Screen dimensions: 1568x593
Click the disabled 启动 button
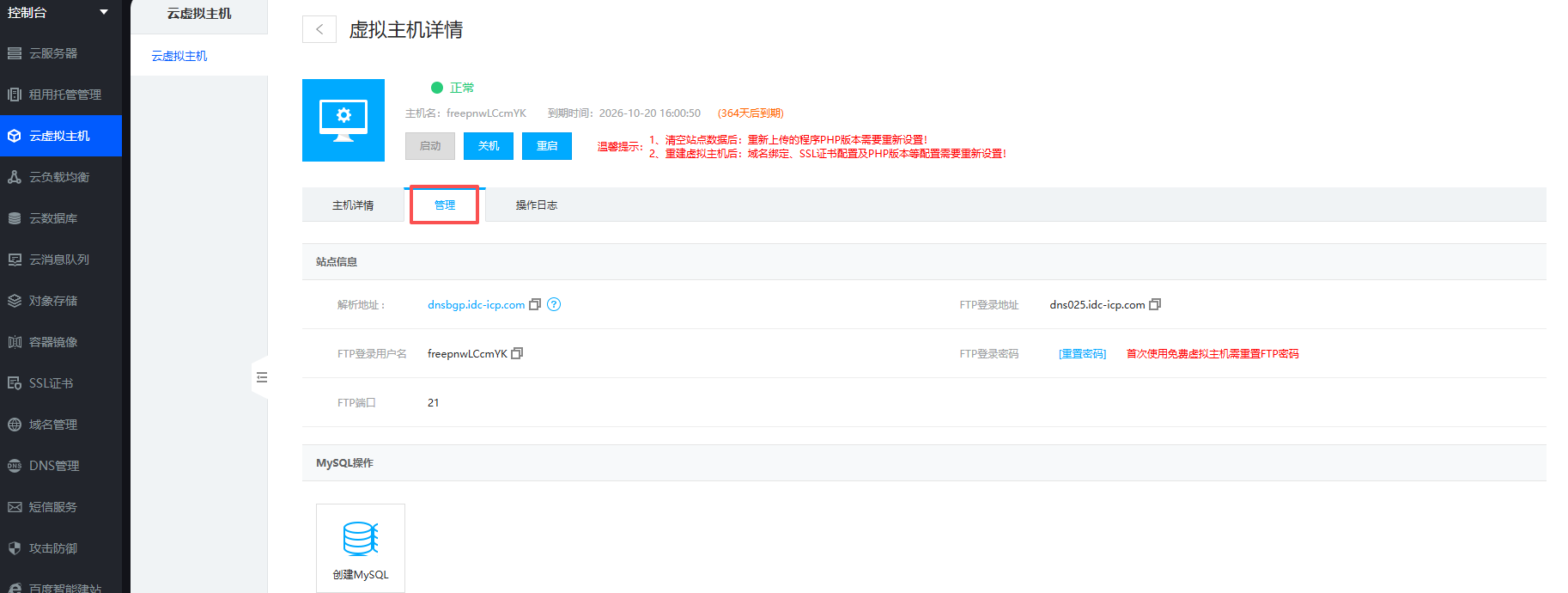pos(430,146)
